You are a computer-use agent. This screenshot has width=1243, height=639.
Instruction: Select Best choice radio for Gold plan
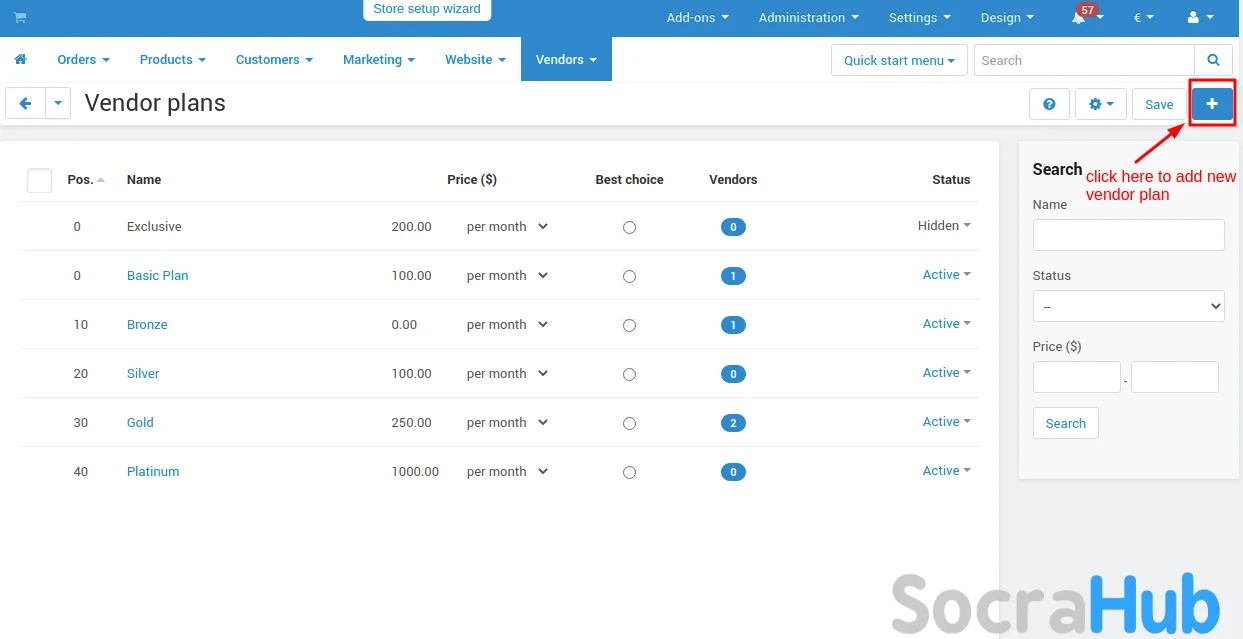click(629, 423)
